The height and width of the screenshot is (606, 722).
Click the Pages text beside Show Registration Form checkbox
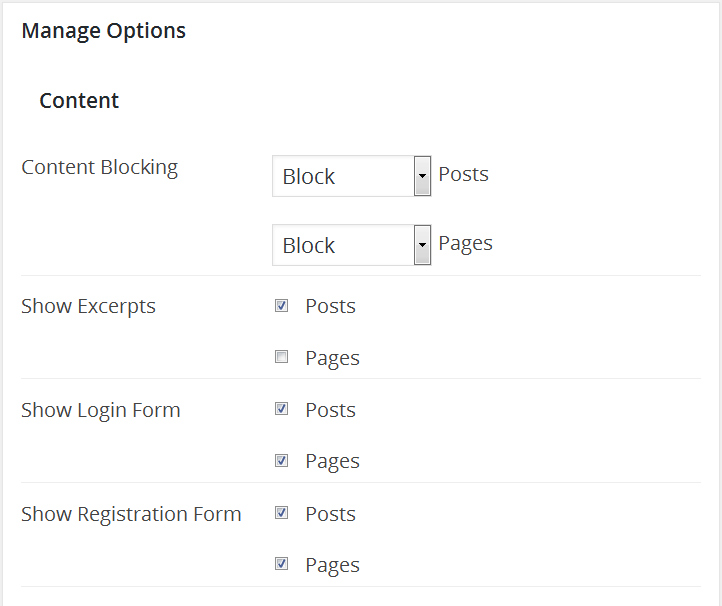pos(332,565)
